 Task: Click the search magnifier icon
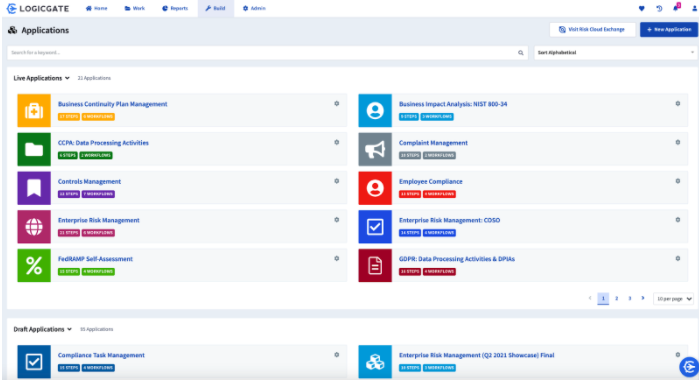click(520, 53)
